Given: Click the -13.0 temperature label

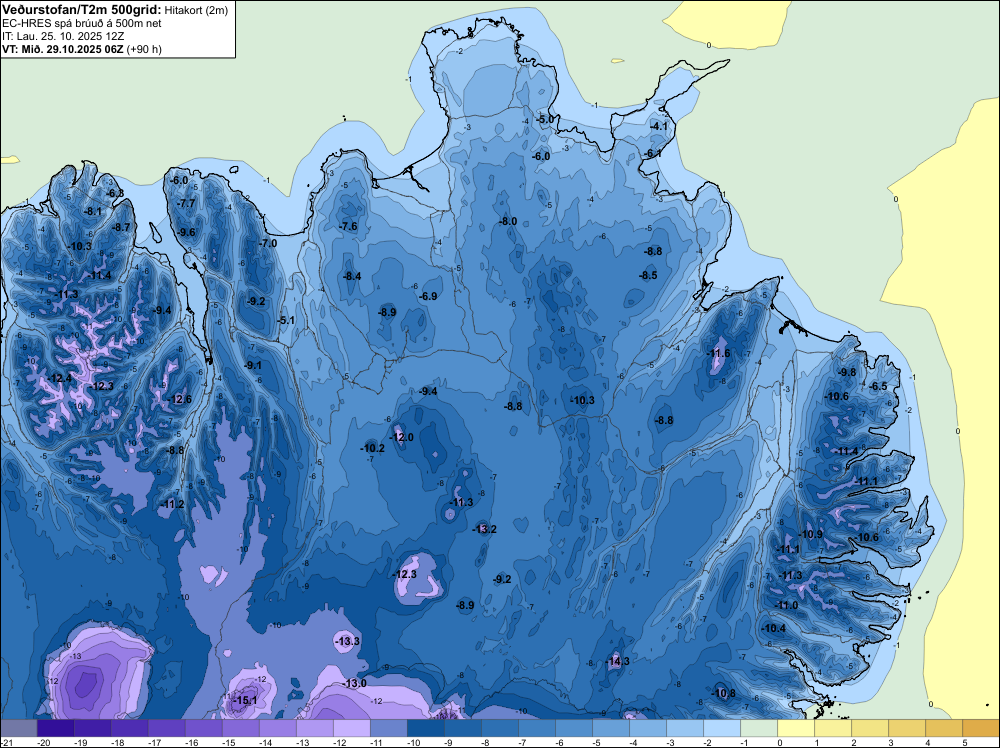Looking at the screenshot, I should (x=355, y=683).
